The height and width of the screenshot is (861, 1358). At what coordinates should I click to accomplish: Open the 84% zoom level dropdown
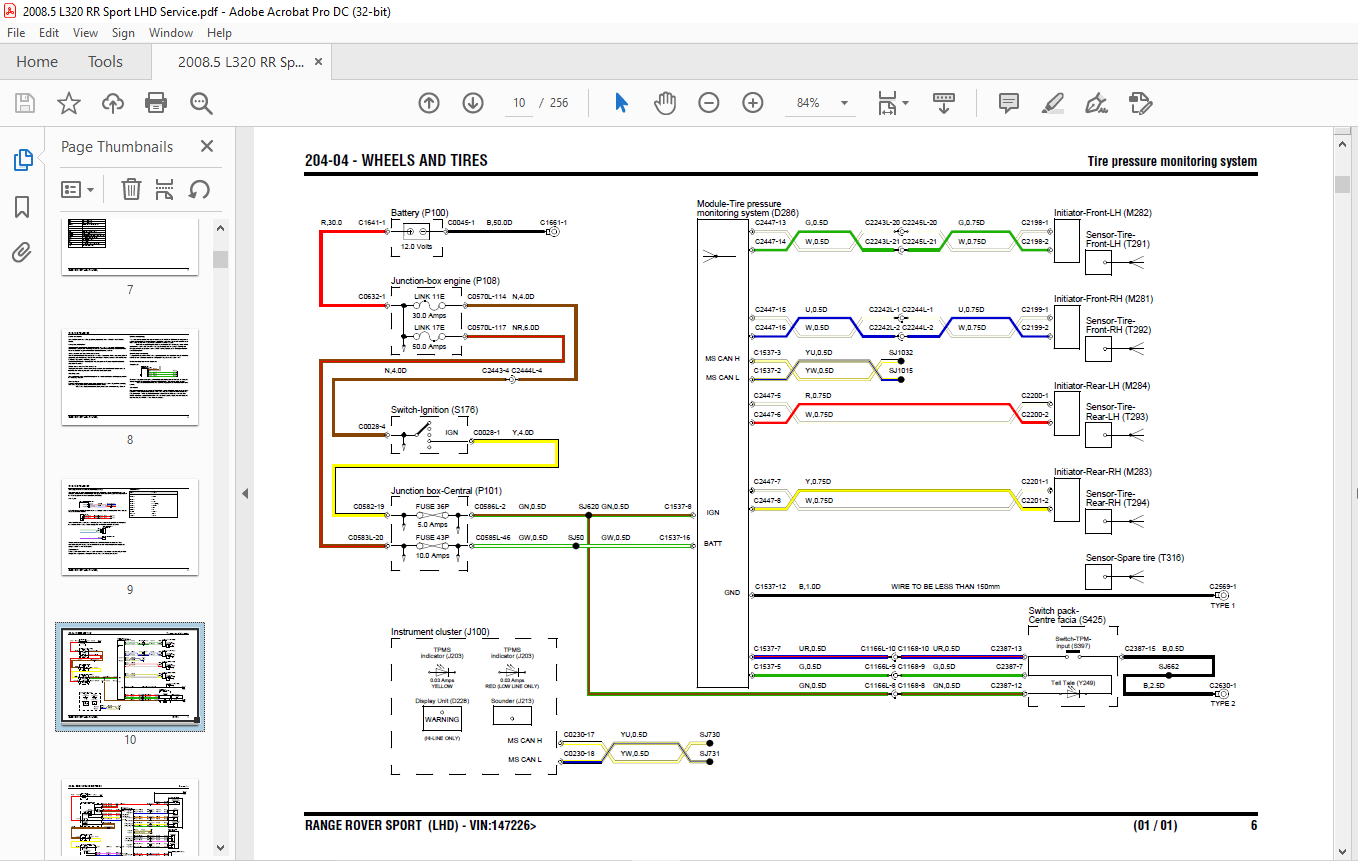click(845, 103)
